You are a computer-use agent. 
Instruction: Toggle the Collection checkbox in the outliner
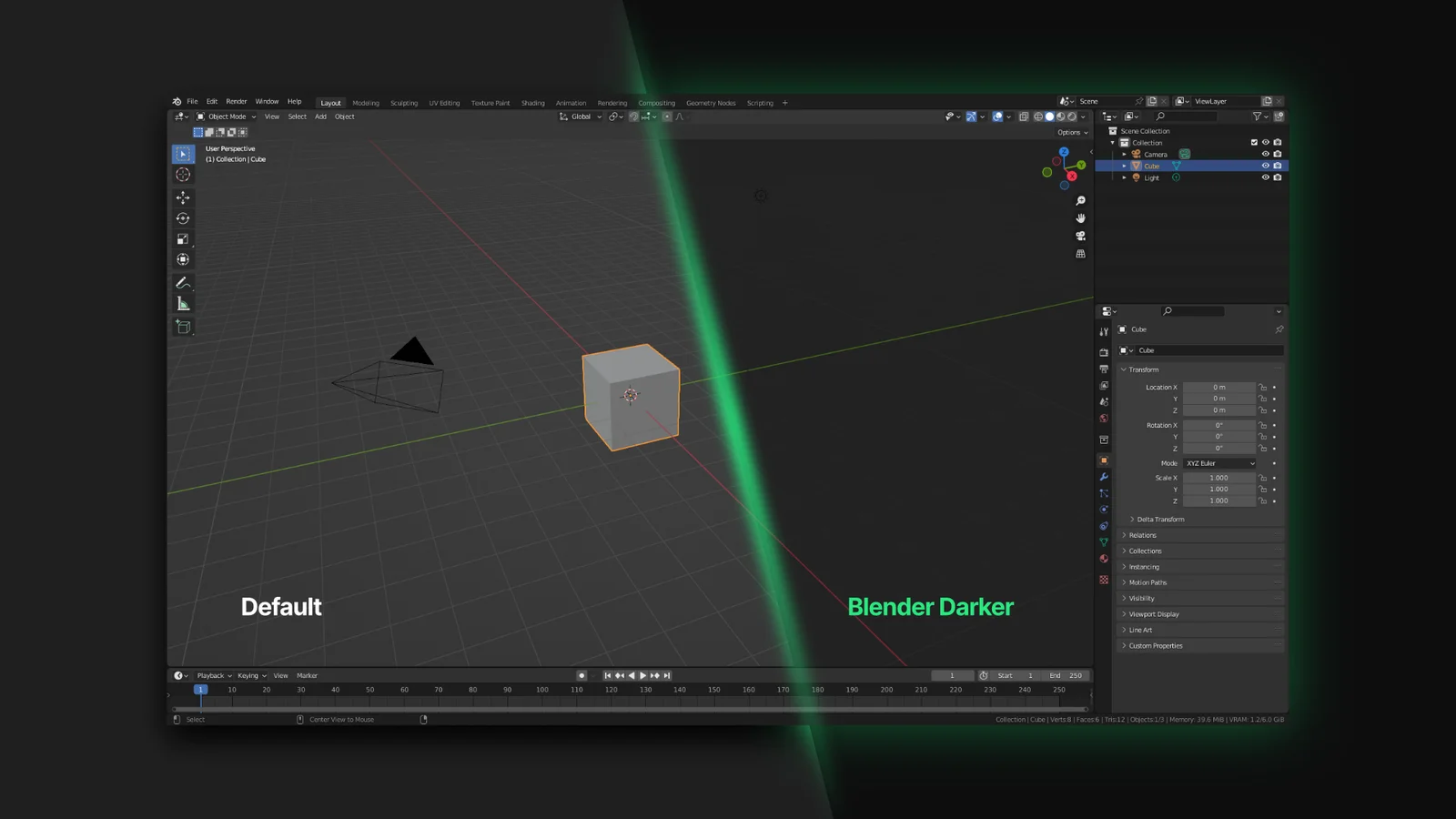[1254, 142]
